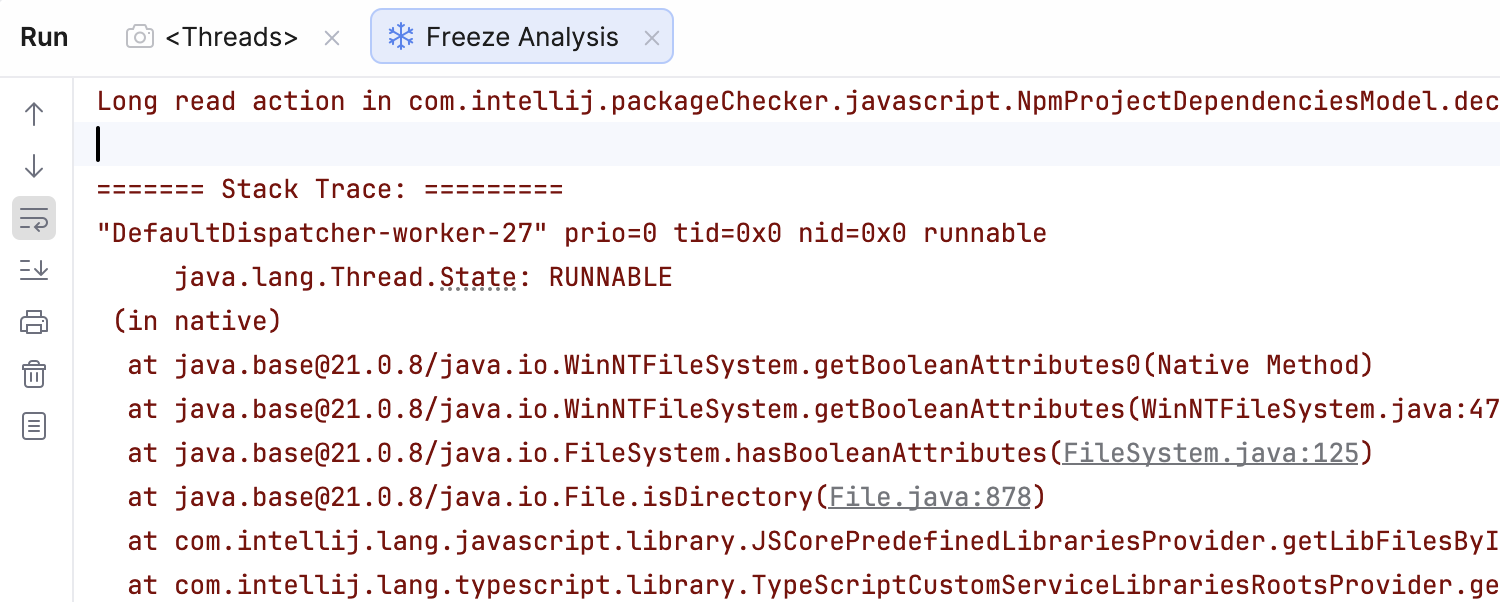This screenshot has width=1500, height=602.
Task: Click the underlined State word
Action: click(x=478, y=277)
